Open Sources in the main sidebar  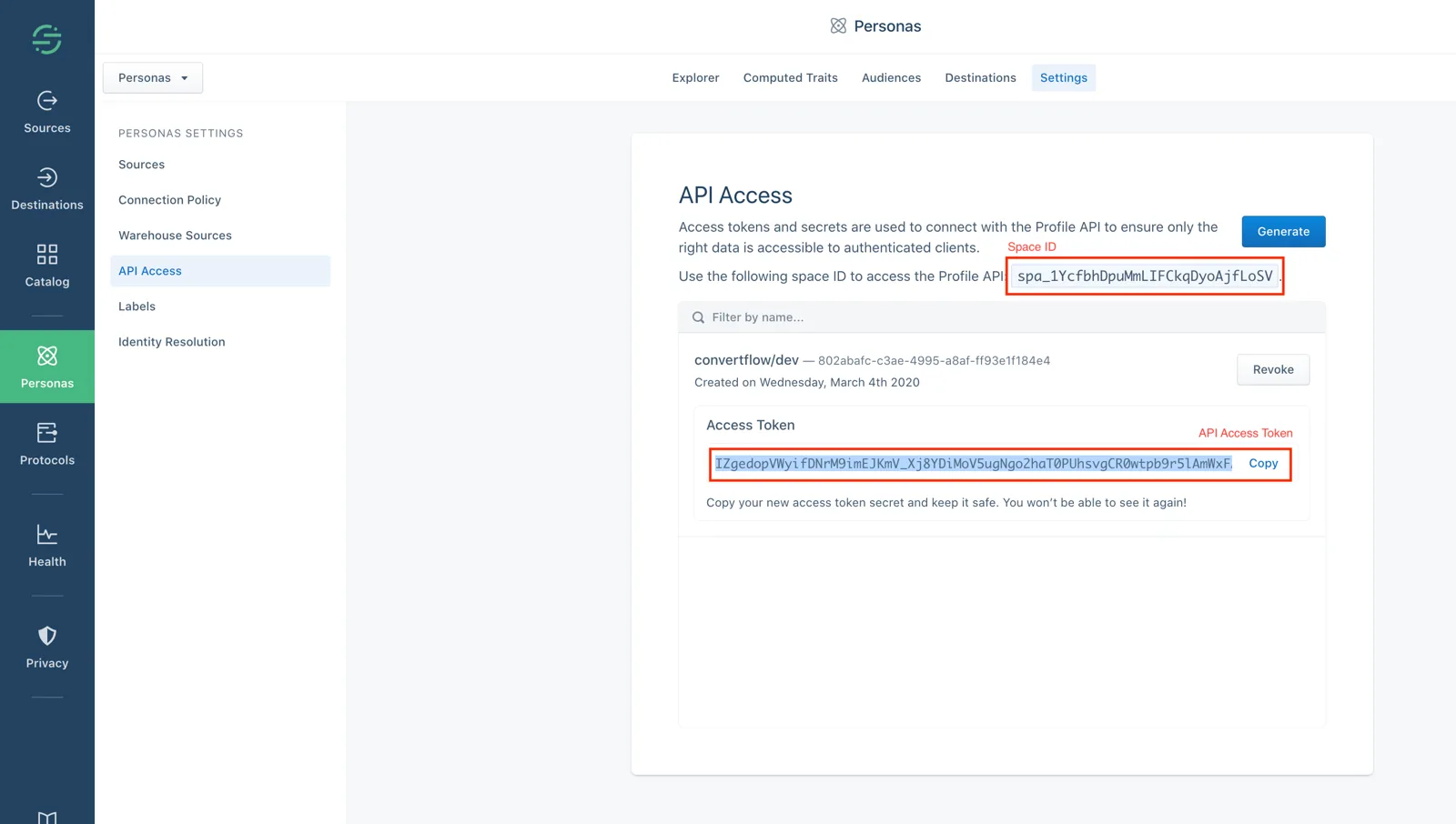[x=47, y=112]
